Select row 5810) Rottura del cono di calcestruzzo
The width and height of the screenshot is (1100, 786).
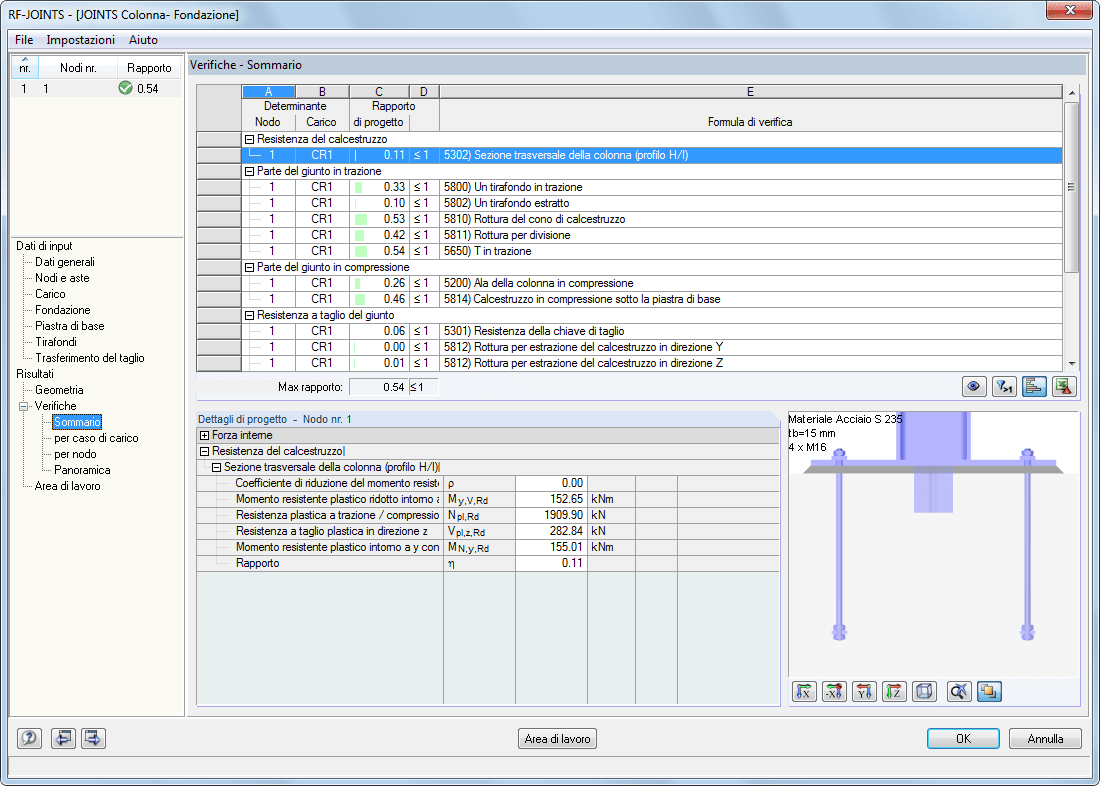click(652, 220)
